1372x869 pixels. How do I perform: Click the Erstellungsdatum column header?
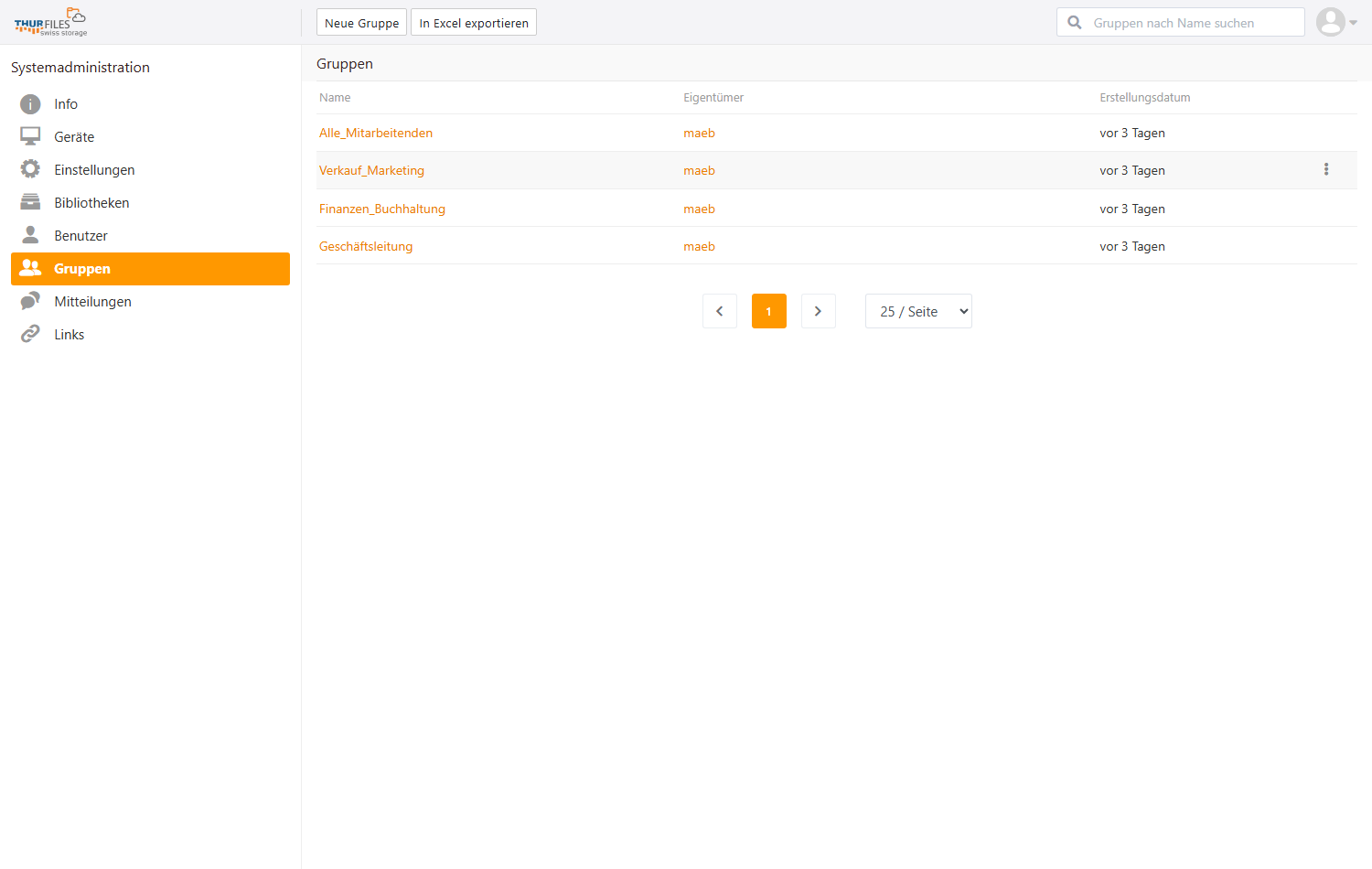[x=1145, y=97]
